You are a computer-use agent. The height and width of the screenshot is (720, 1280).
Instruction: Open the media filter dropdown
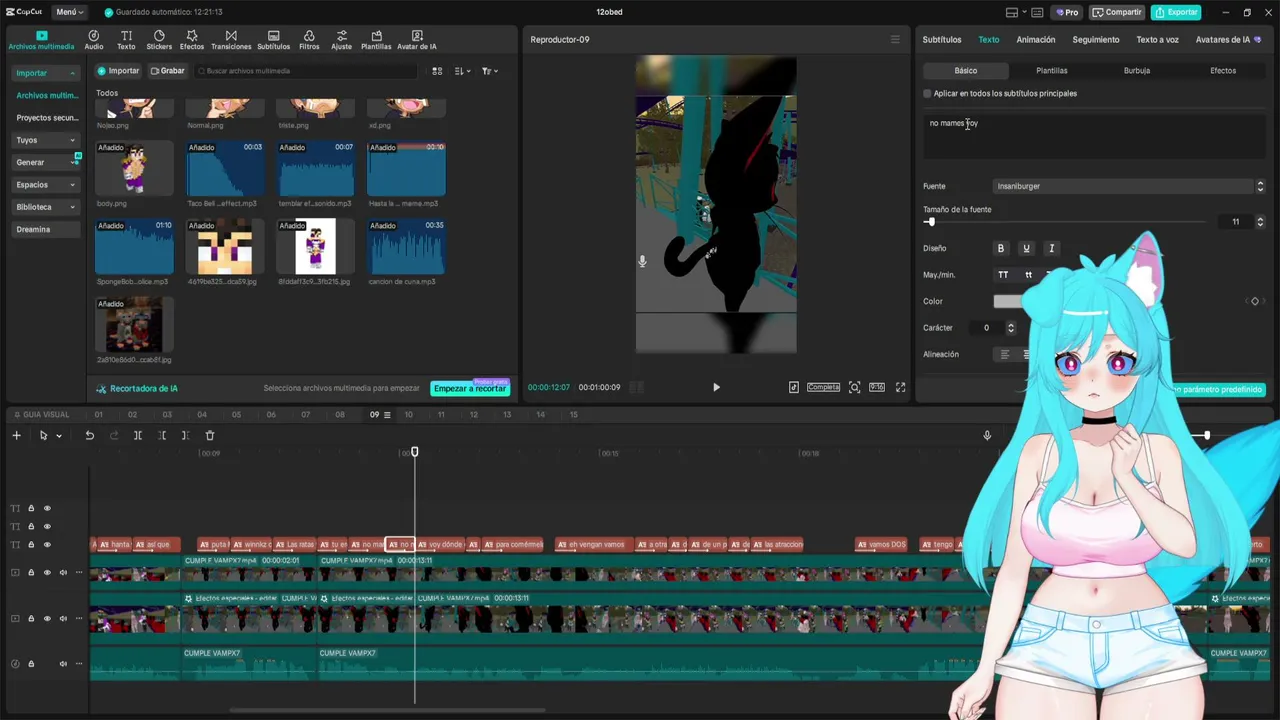tap(489, 71)
